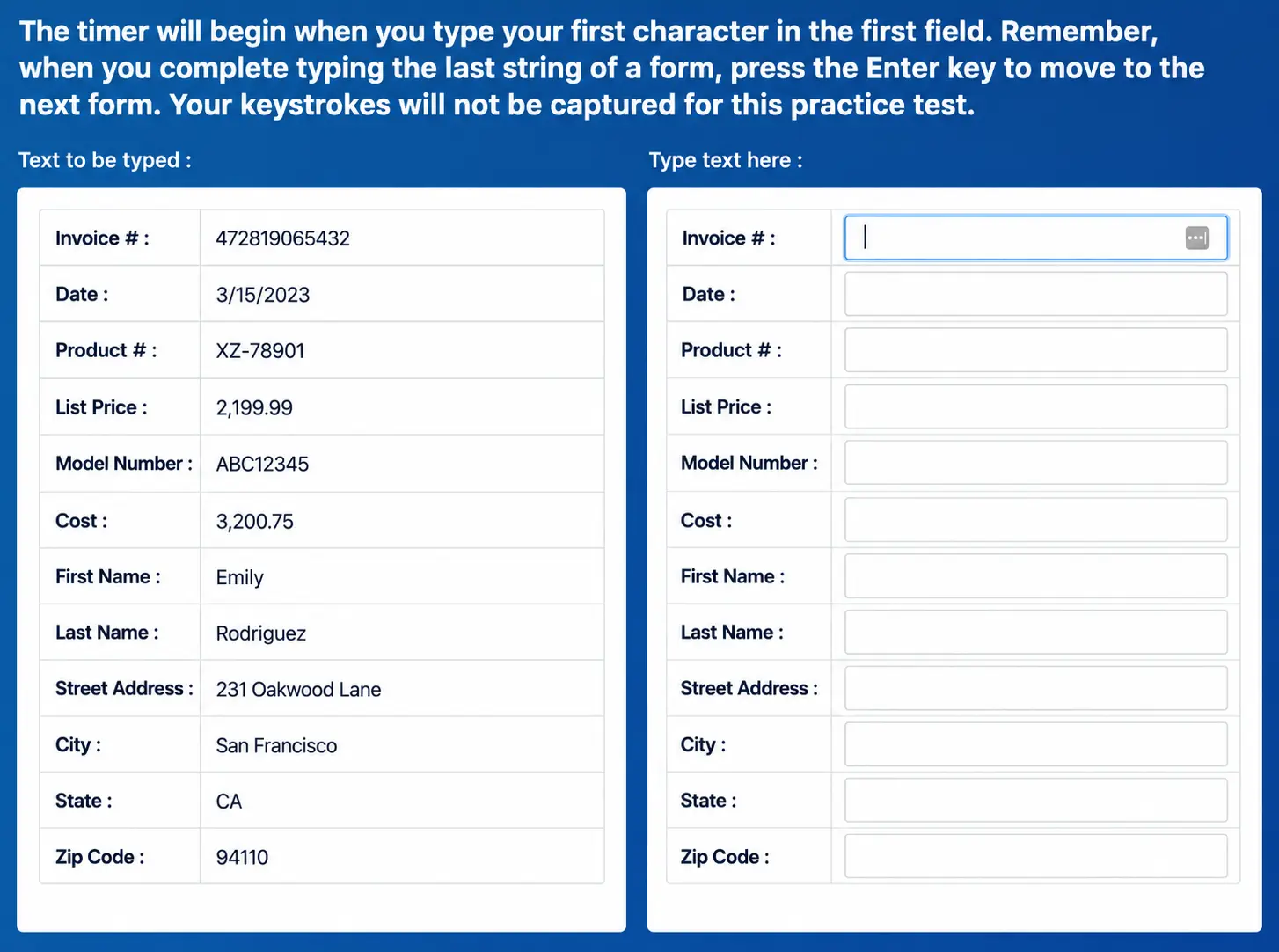Click the address text 231 Oakwood Lane

pyautogui.click(x=298, y=690)
